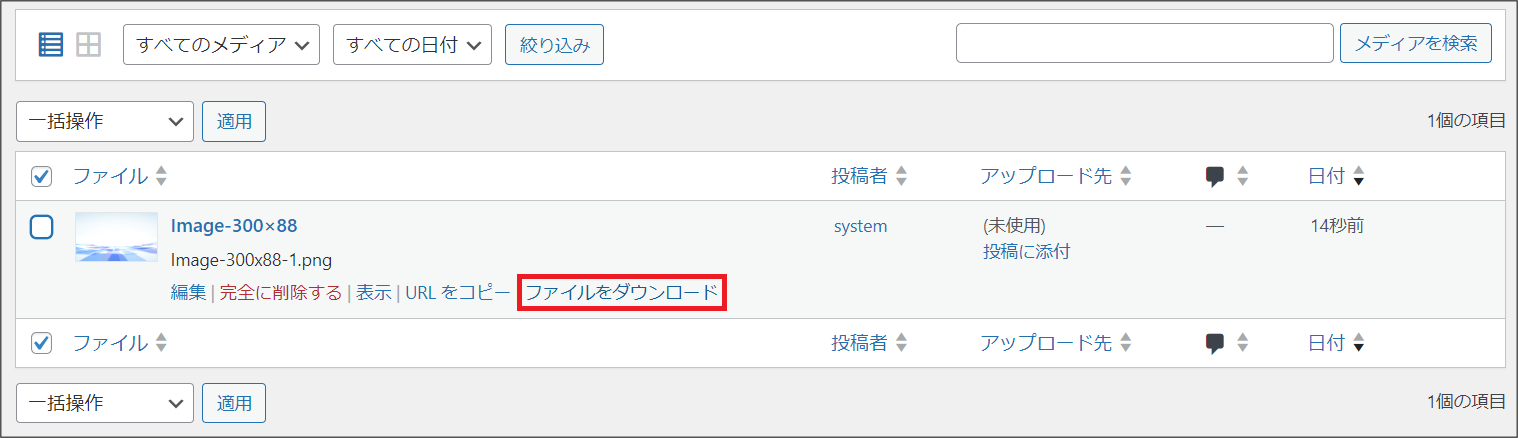Click comments bubble icon in top header

(x=1216, y=177)
